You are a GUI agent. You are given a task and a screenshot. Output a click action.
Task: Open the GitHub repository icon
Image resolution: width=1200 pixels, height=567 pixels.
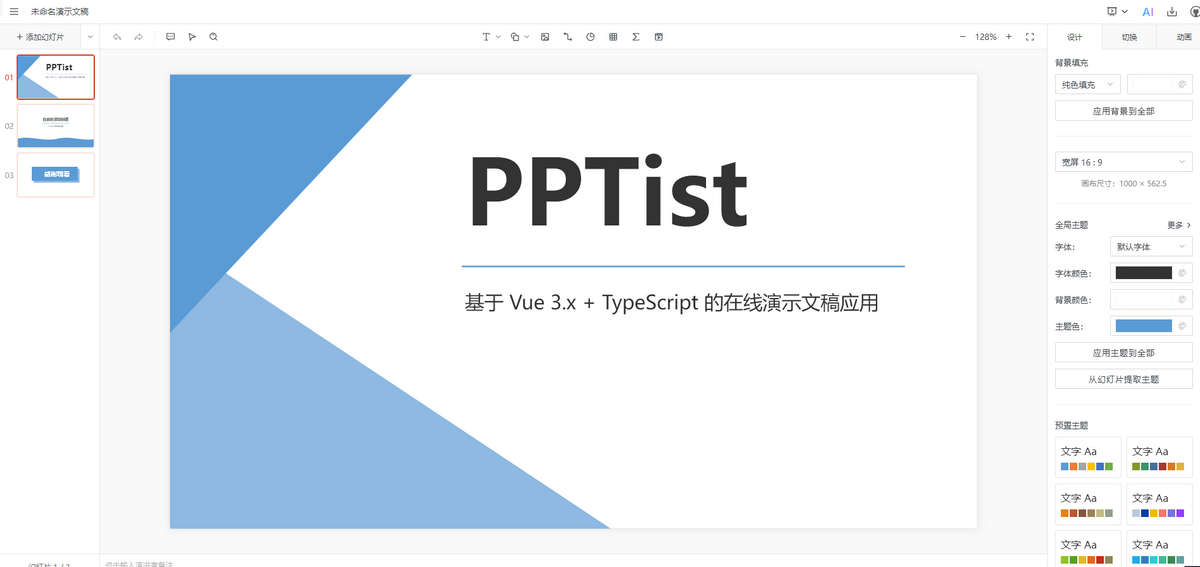point(1194,11)
